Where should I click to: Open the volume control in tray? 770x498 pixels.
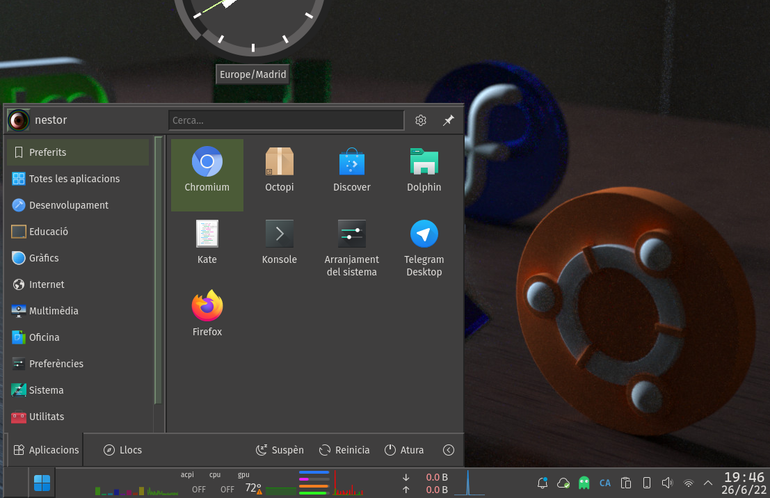tap(667, 483)
